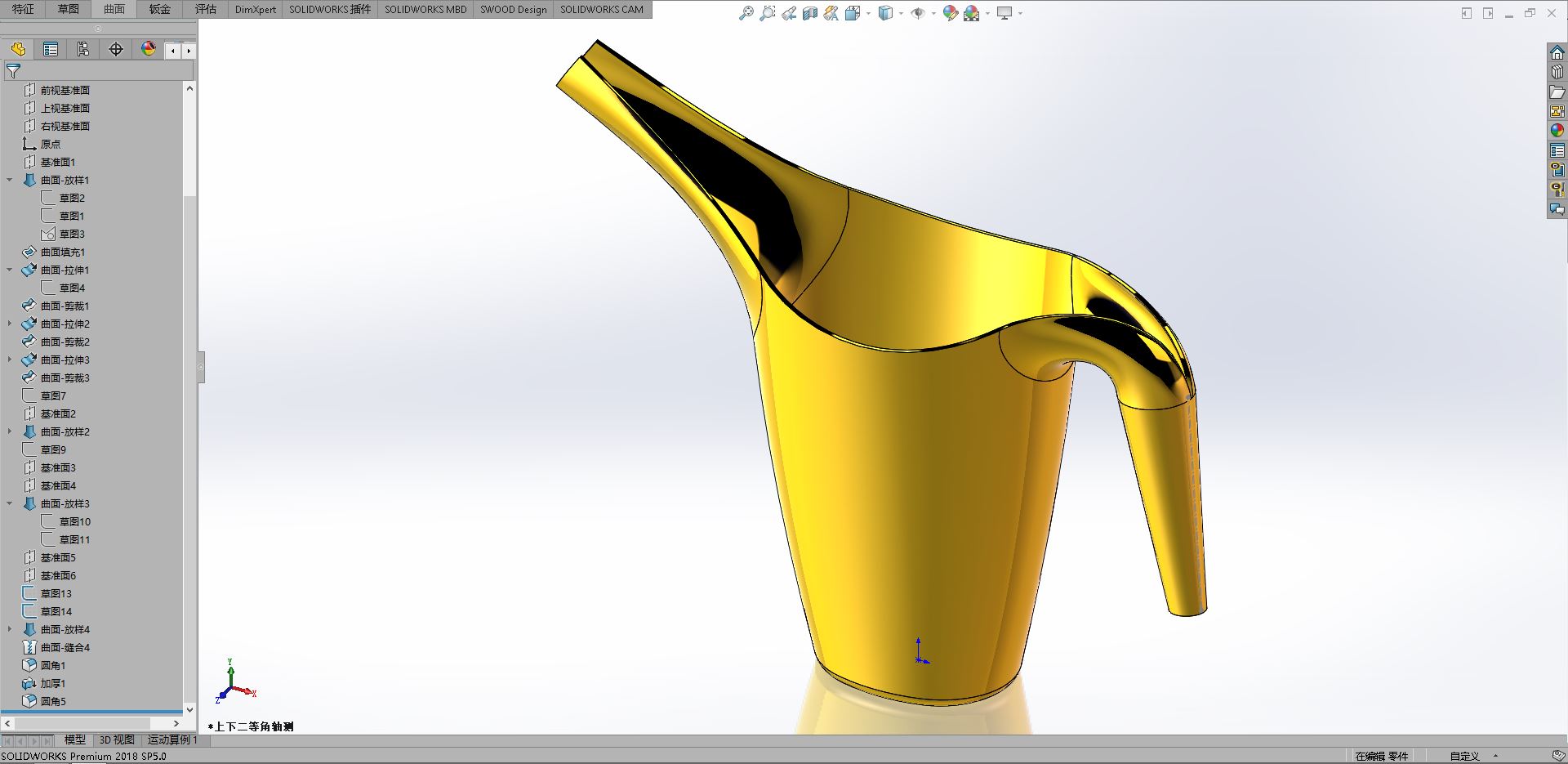Viewport: 1568px width, 764px height.
Task: Open the Apply Scene dropdown arrow
Action: click(x=987, y=13)
